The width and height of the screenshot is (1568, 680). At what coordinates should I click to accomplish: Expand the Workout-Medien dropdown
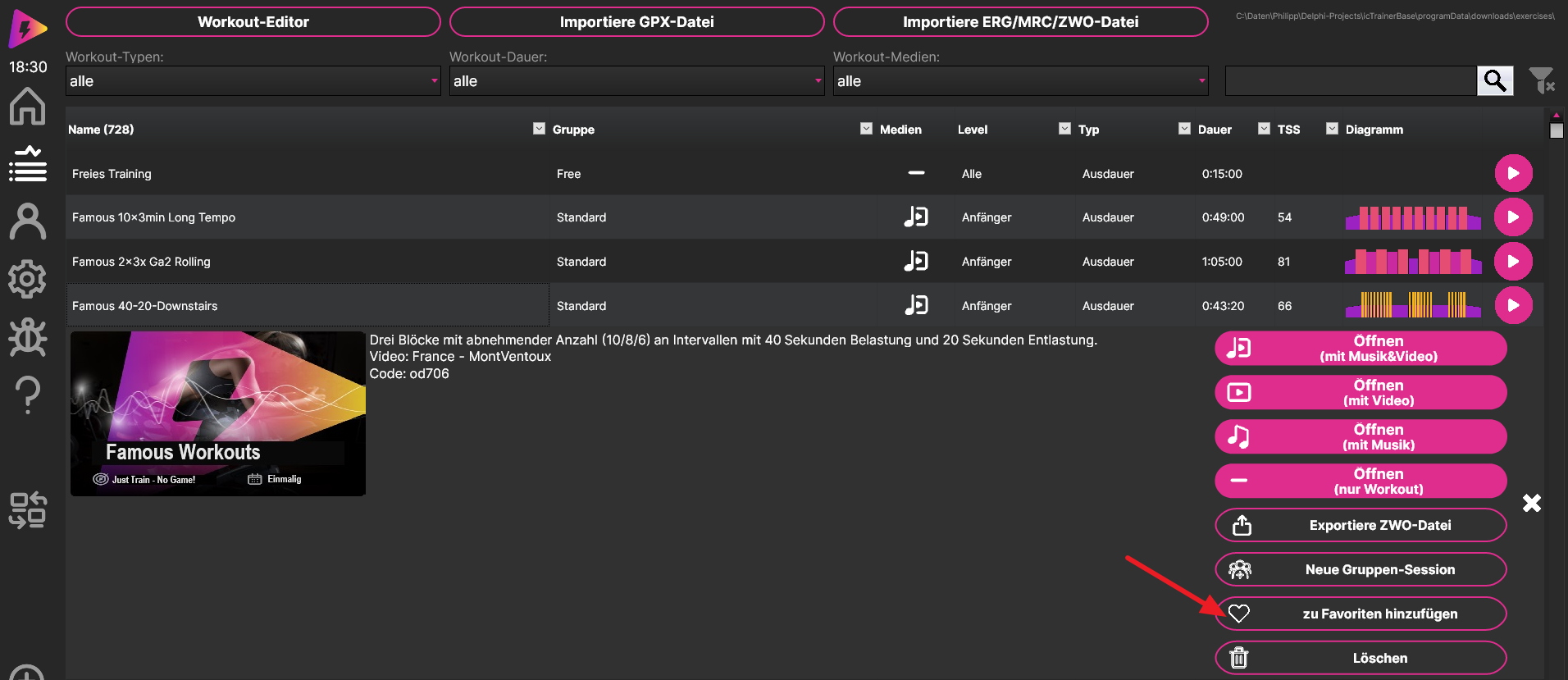(x=1020, y=81)
